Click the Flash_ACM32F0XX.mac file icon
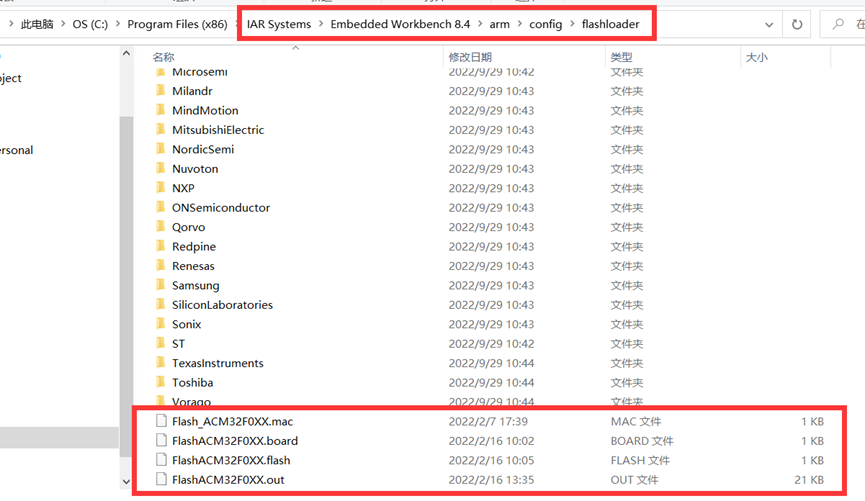The image size is (865, 501). (160, 421)
